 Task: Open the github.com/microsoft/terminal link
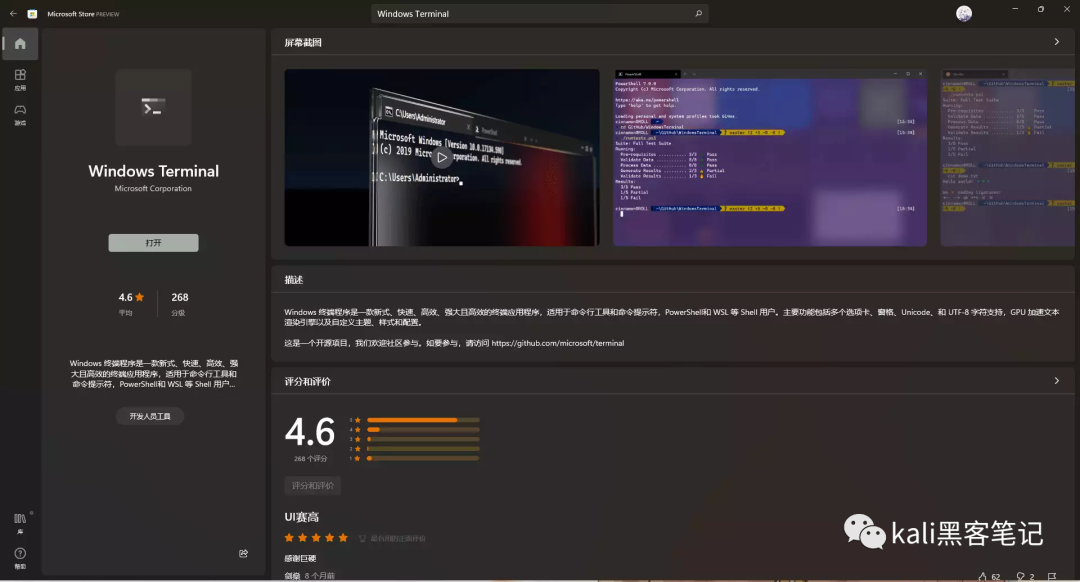pyautogui.click(x=558, y=343)
